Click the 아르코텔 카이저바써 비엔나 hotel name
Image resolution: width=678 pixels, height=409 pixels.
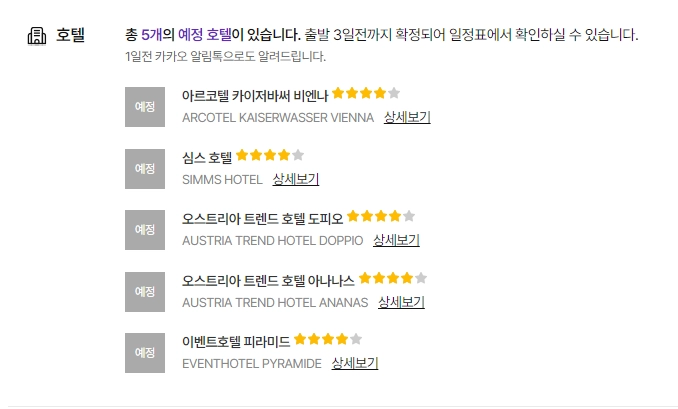click(x=255, y=96)
